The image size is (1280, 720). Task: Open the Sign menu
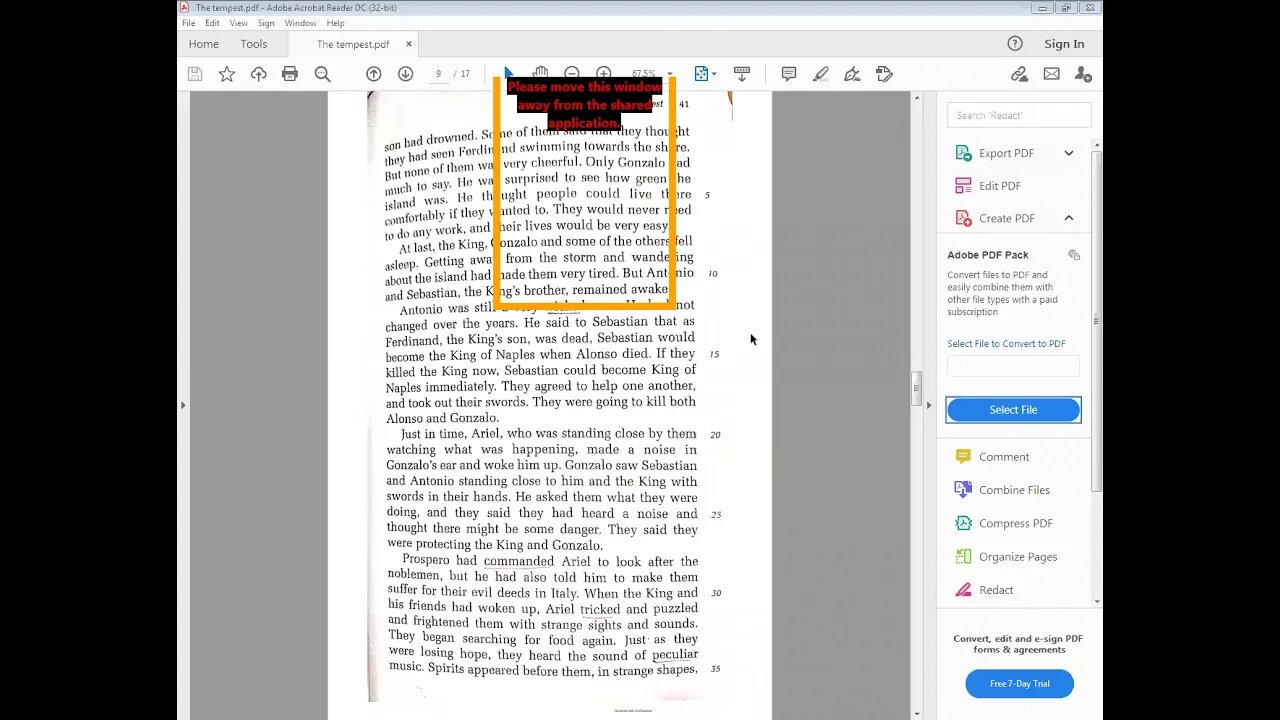pos(266,23)
